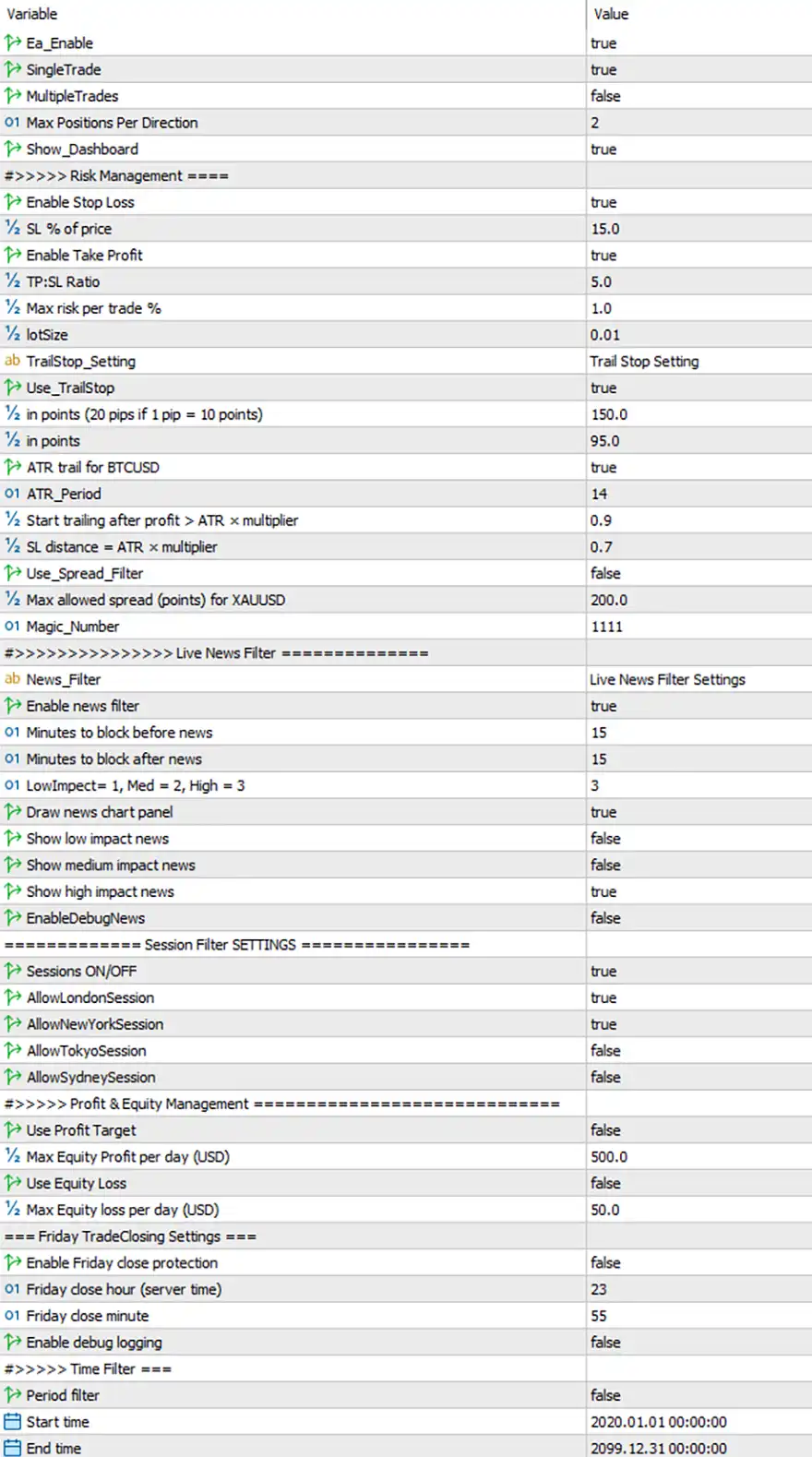Edit the Max Equity loss per day value 50.0
Image resolution: width=812 pixels, height=1457 pixels.
[x=699, y=1210]
